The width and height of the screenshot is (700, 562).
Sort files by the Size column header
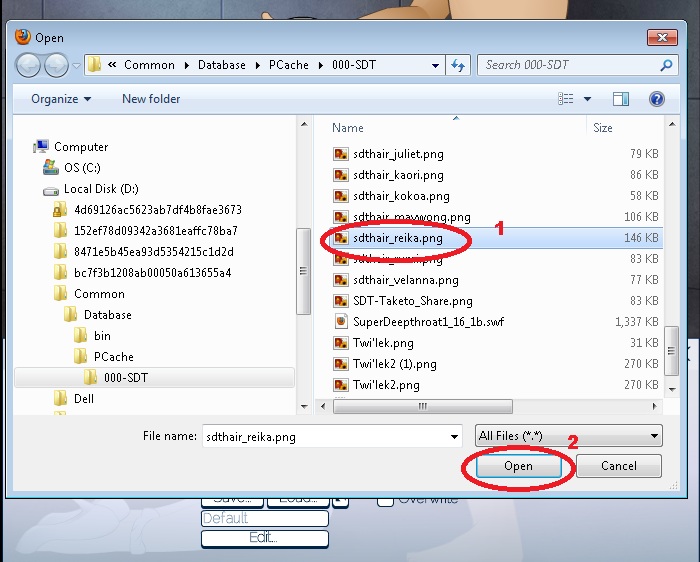point(603,128)
